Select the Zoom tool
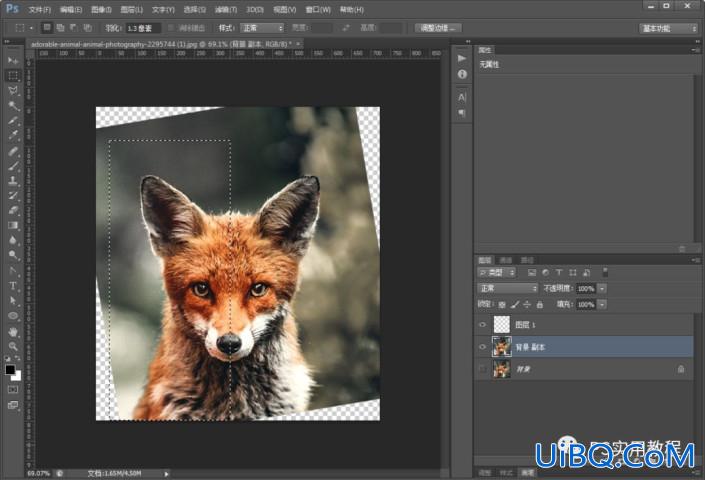This screenshot has width=705, height=480. click(x=13, y=346)
